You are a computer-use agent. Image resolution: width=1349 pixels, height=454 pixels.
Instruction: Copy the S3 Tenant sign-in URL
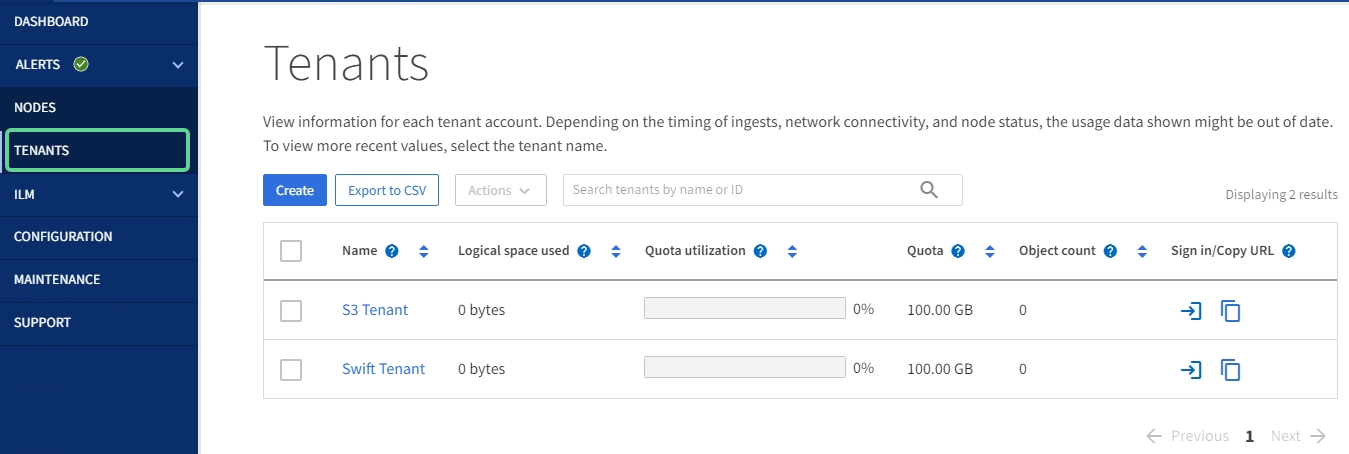pyautogui.click(x=1230, y=311)
